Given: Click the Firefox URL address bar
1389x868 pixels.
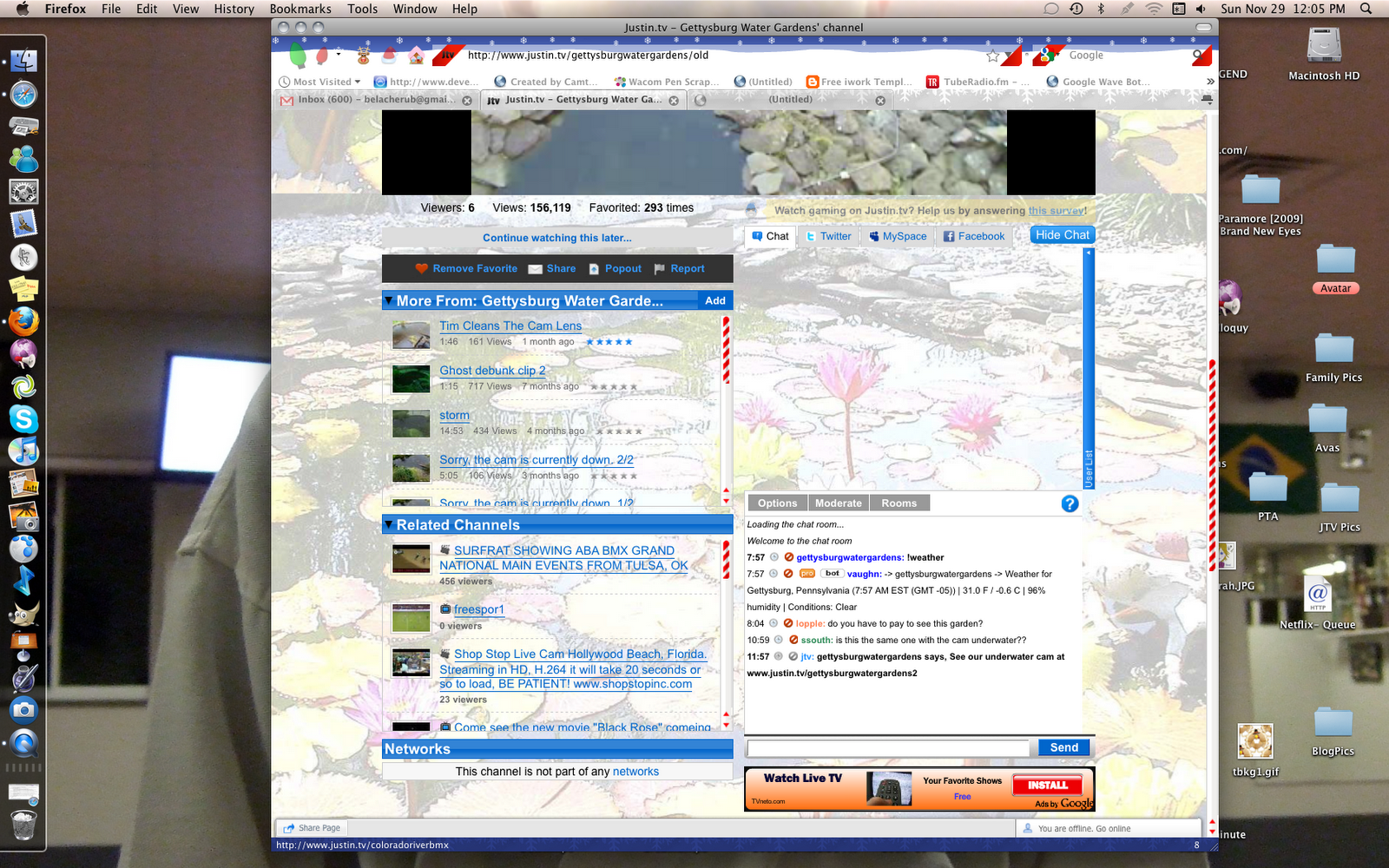Looking at the screenshot, I should [x=721, y=56].
